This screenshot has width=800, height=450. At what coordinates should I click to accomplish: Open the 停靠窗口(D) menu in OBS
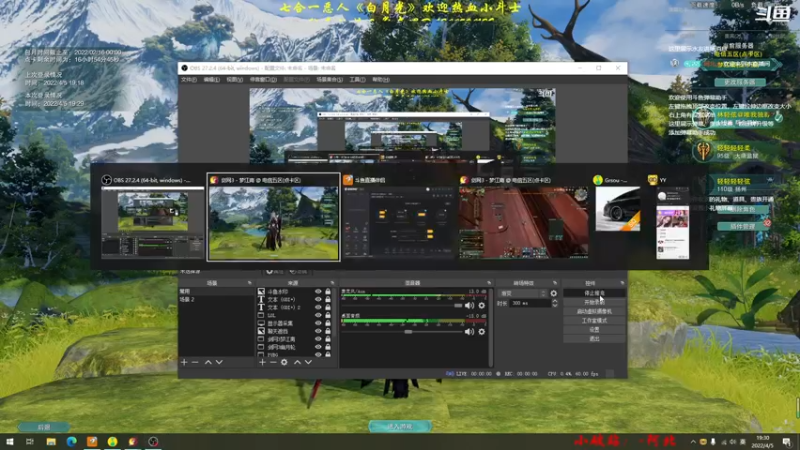[263, 80]
